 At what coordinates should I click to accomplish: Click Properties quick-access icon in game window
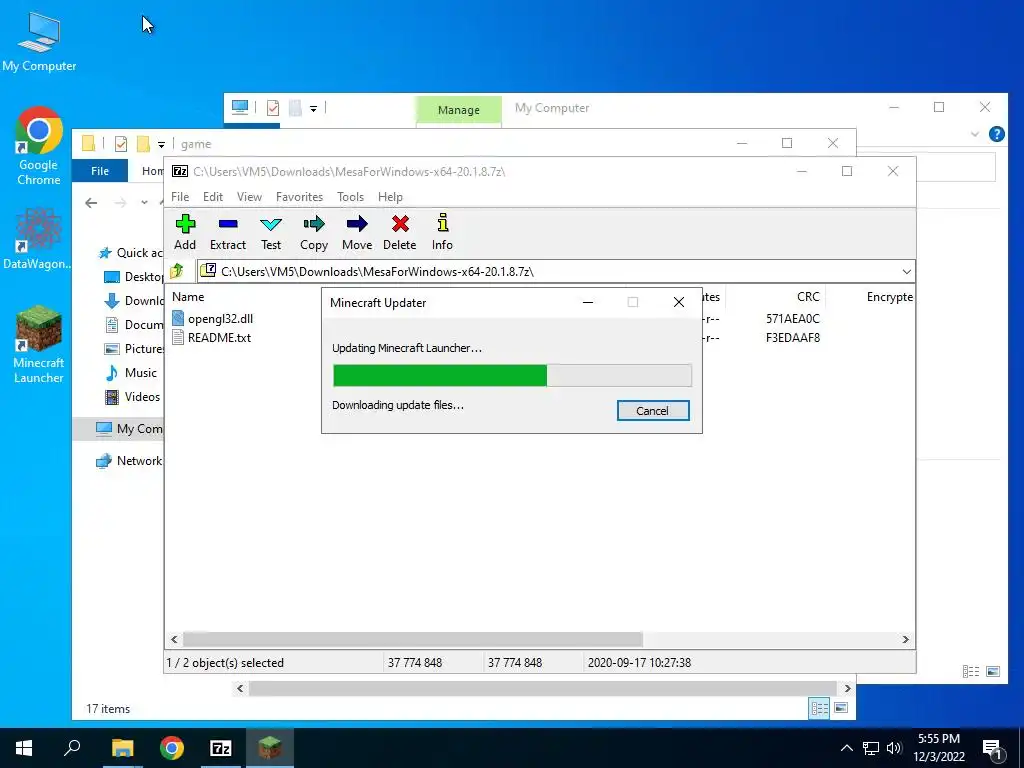[x=121, y=144]
